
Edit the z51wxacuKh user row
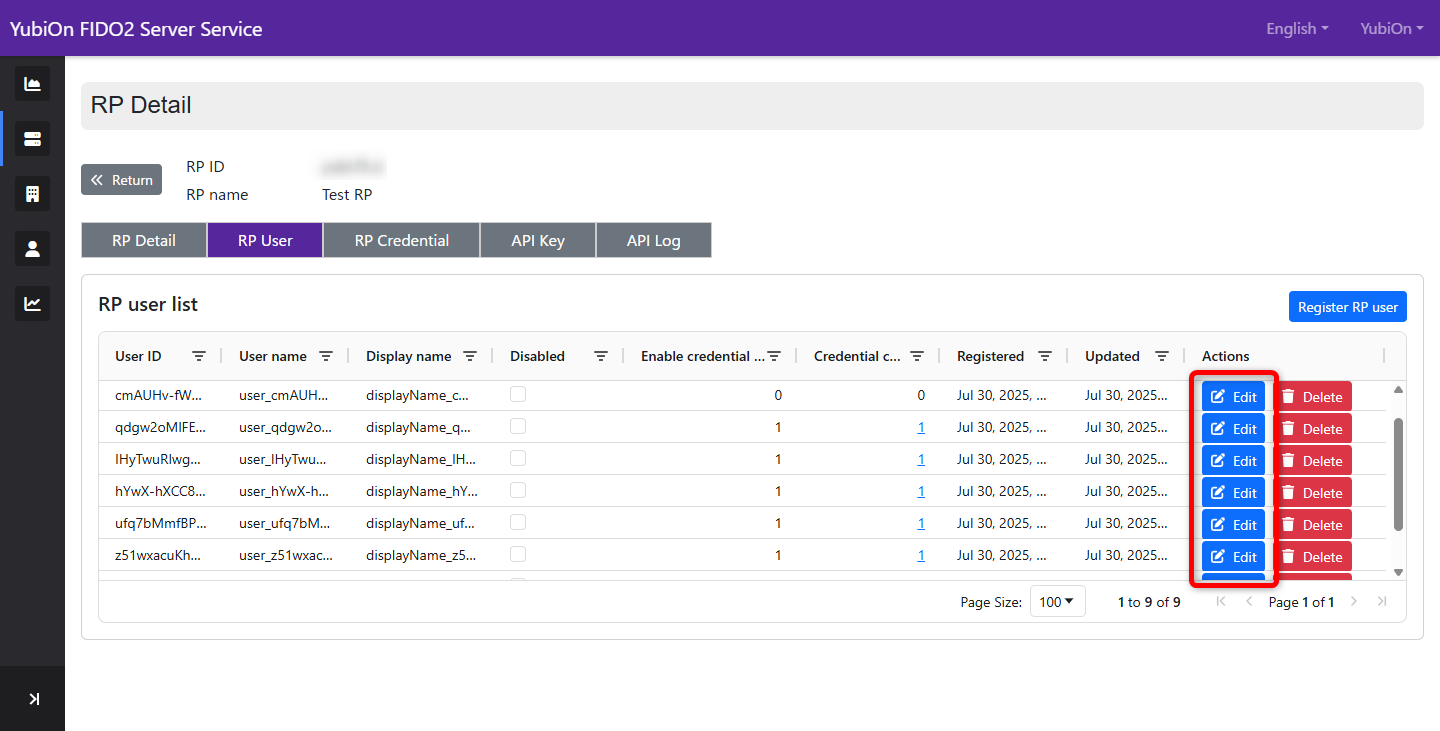(x=1233, y=556)
